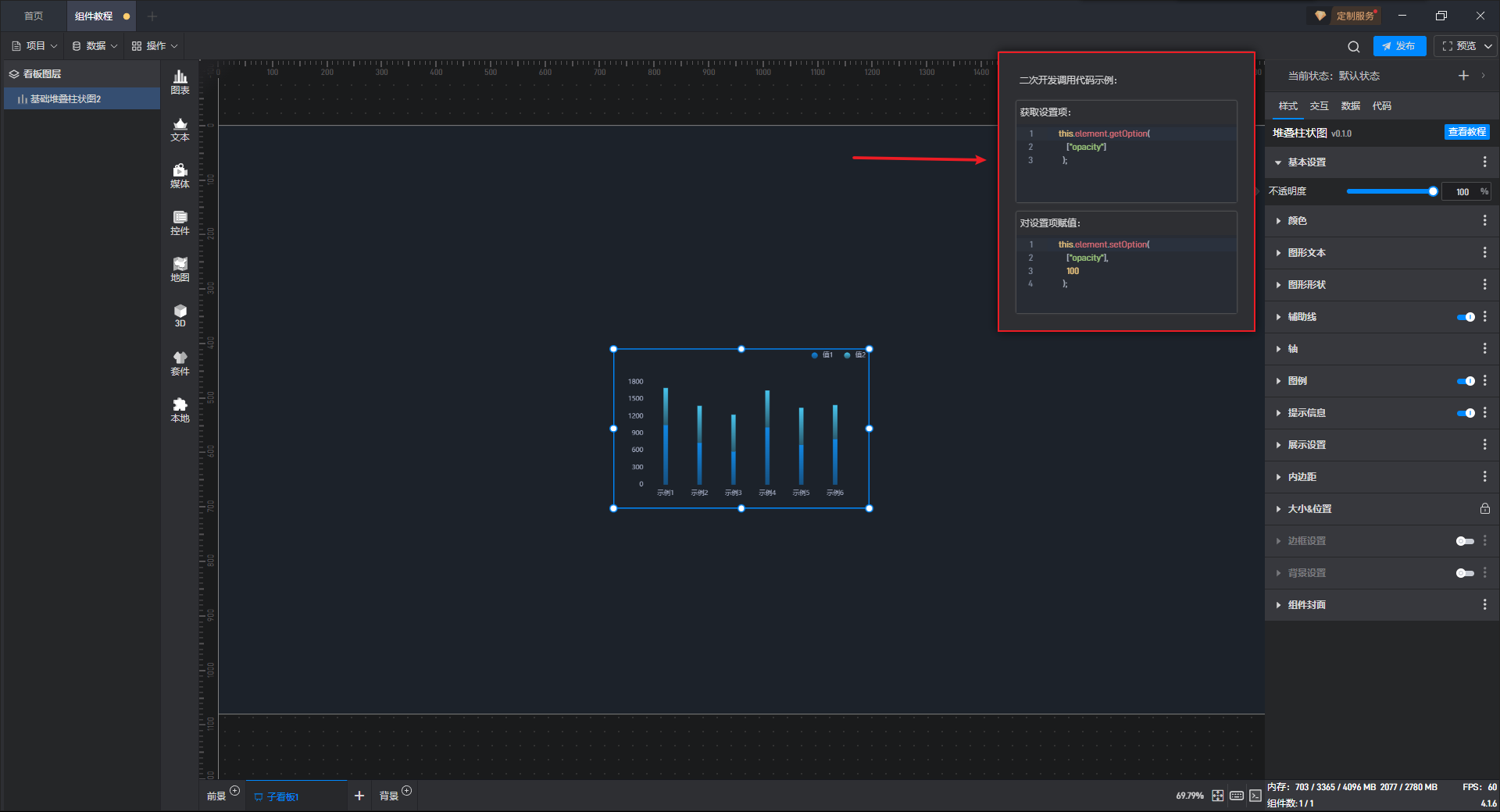Click the 查看教程 view tutorial button
The width and height of the screenshot is (1500, 812).
(1466, 133)
